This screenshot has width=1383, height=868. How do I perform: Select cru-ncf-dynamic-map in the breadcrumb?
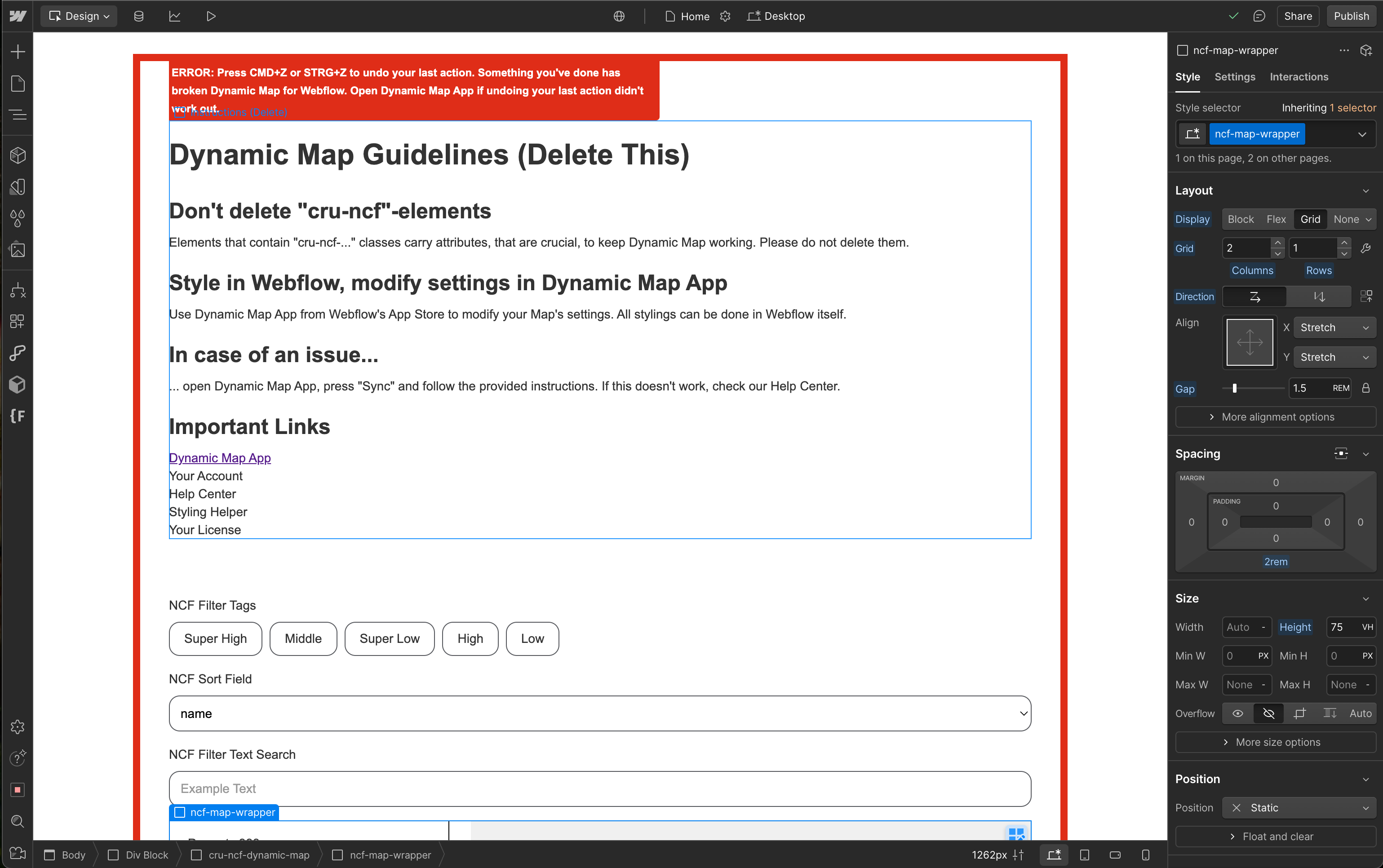pyautogui.click(x=250, y=855)
